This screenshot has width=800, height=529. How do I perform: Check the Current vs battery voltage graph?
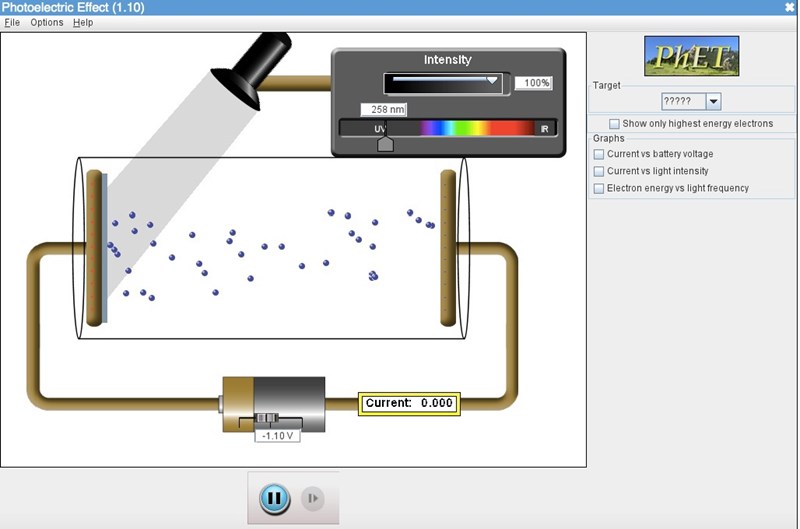pos(599,155)
